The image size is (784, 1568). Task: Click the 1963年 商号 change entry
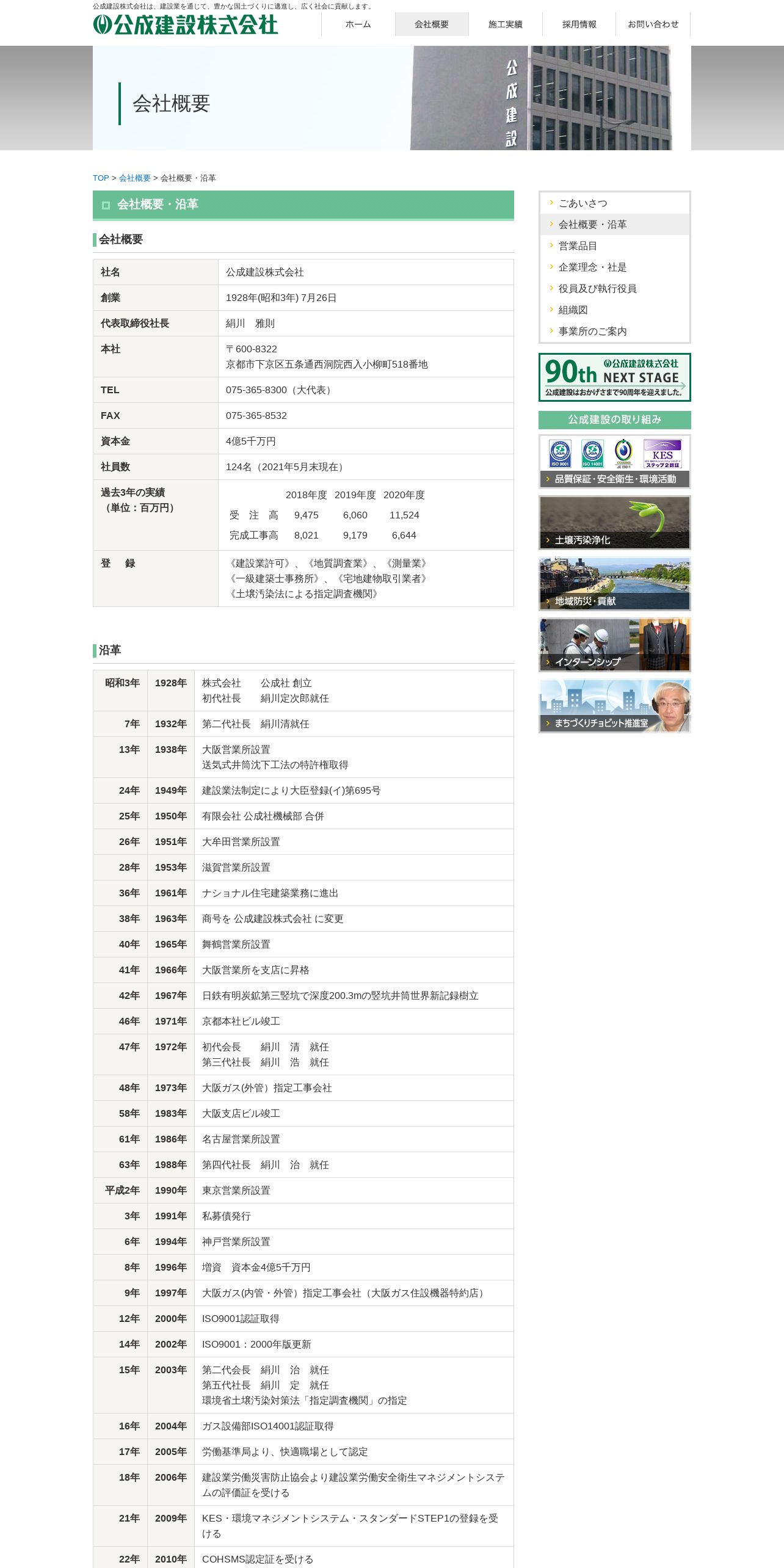click(273, 919)
